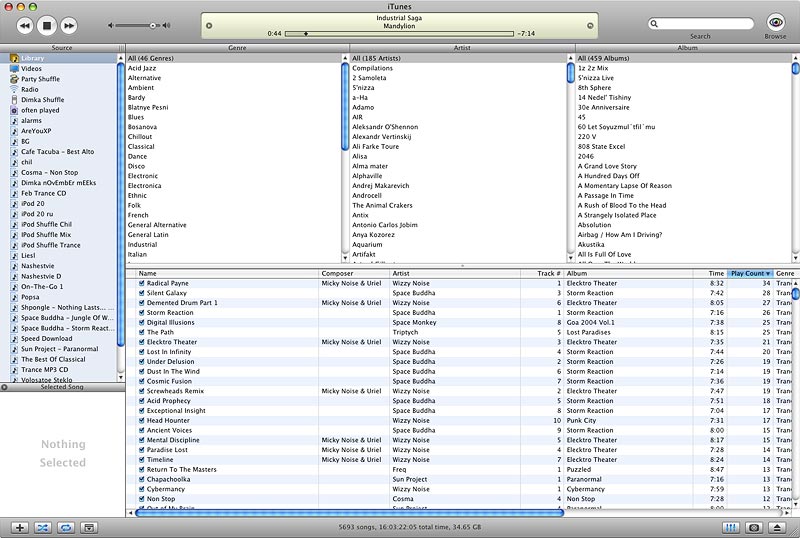Skip back with the rewind button
800x538 pixels.
(24, 26)
